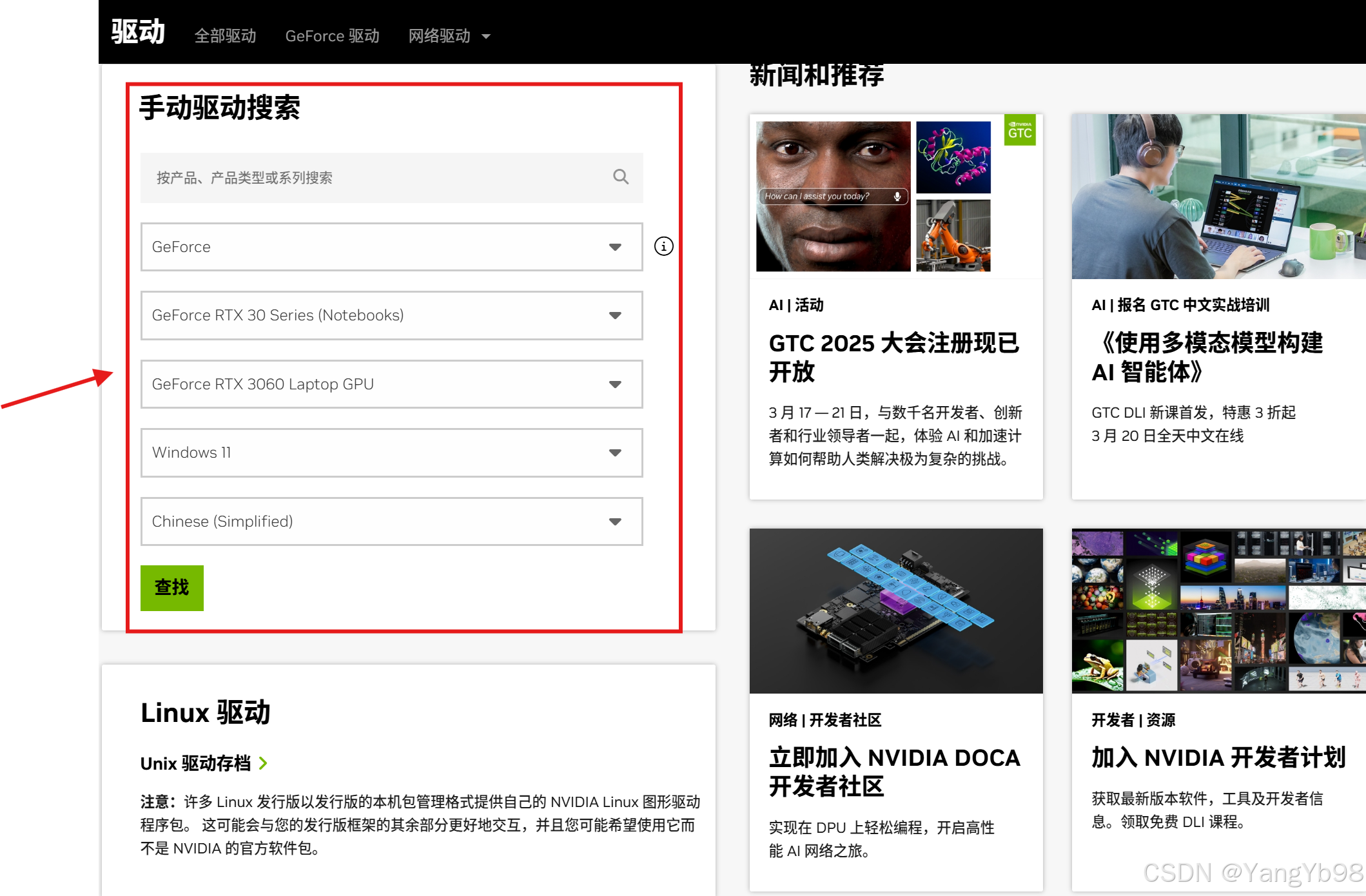Click the search magnifier icon

coord(621,177)
